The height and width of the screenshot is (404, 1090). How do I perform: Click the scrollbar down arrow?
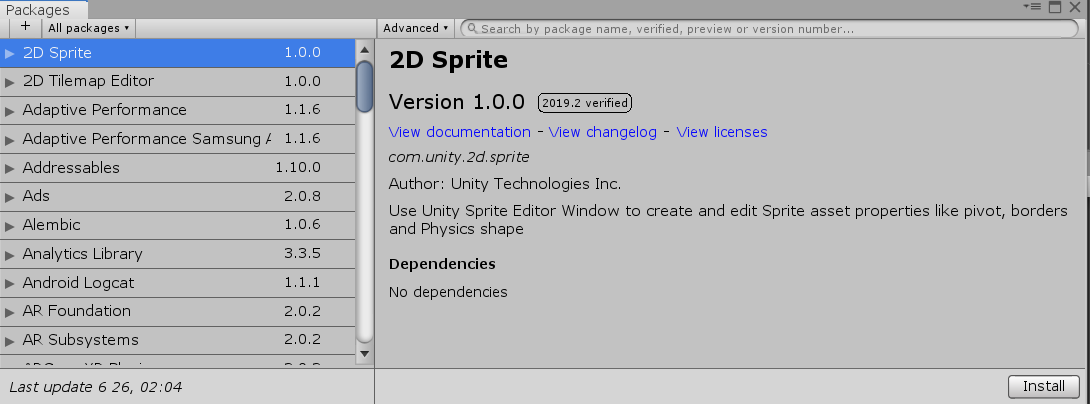364,355
